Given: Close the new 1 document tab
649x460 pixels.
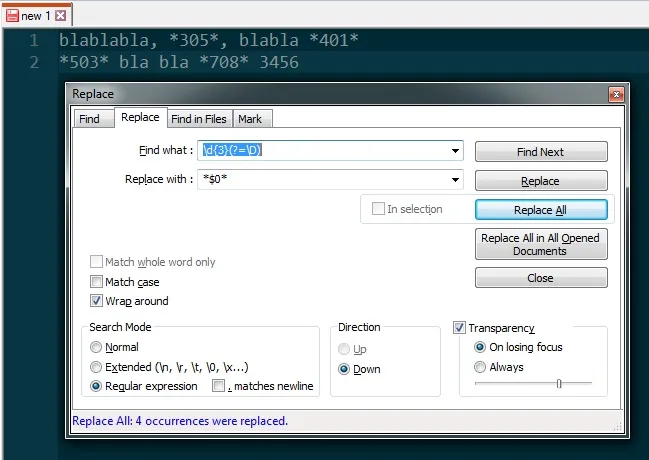Looking at the screenshot, I should coord(60,16).
